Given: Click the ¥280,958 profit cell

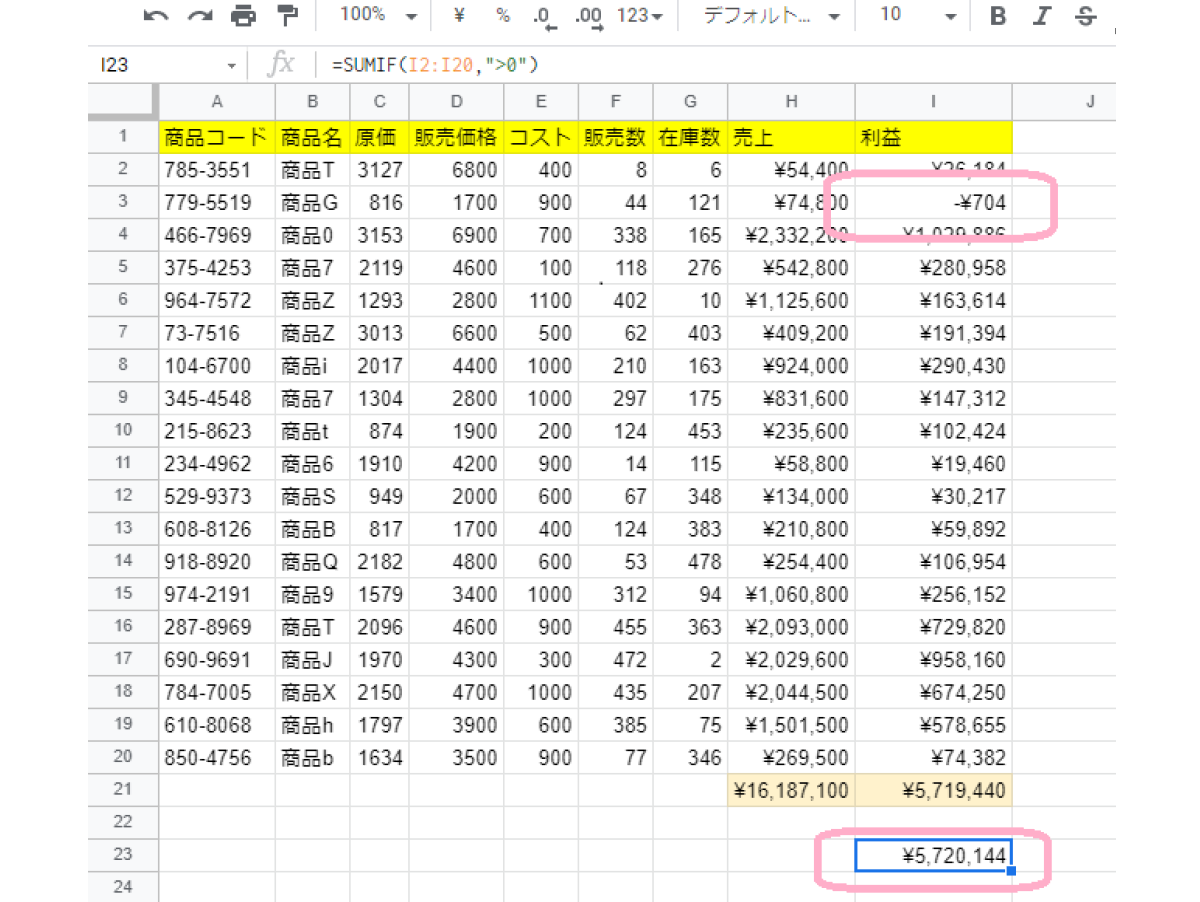Looking at the screenshot, I should click(933, 268).
